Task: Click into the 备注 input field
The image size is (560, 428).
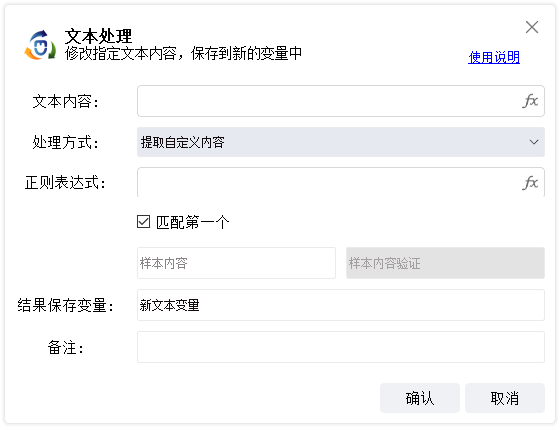Action: click(341, 347)
